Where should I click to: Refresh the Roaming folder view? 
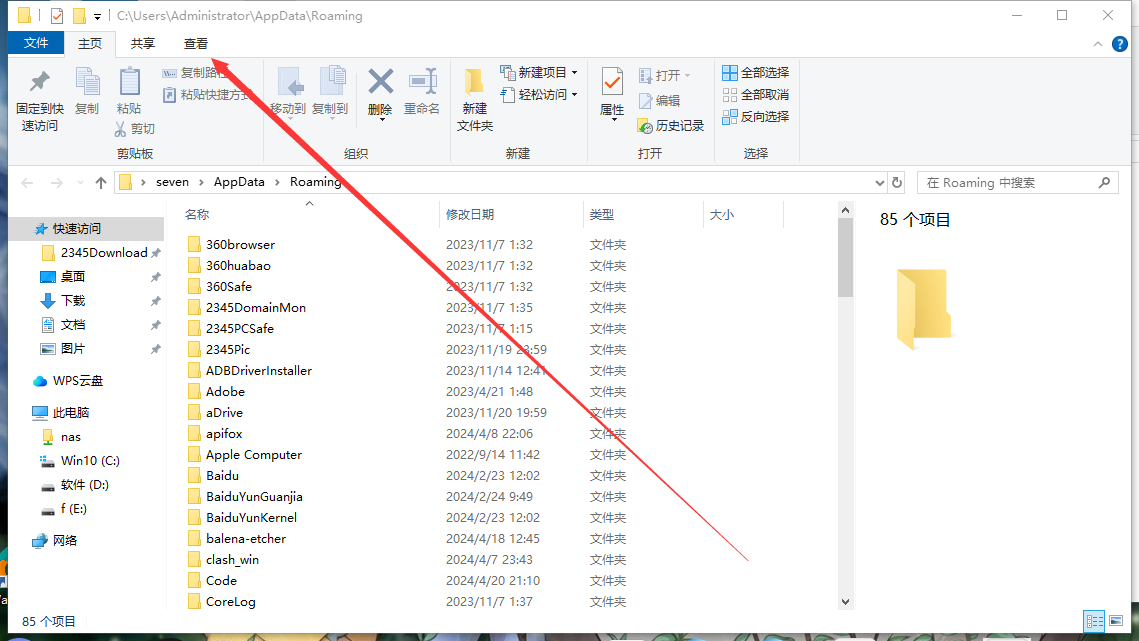(897, 182)
